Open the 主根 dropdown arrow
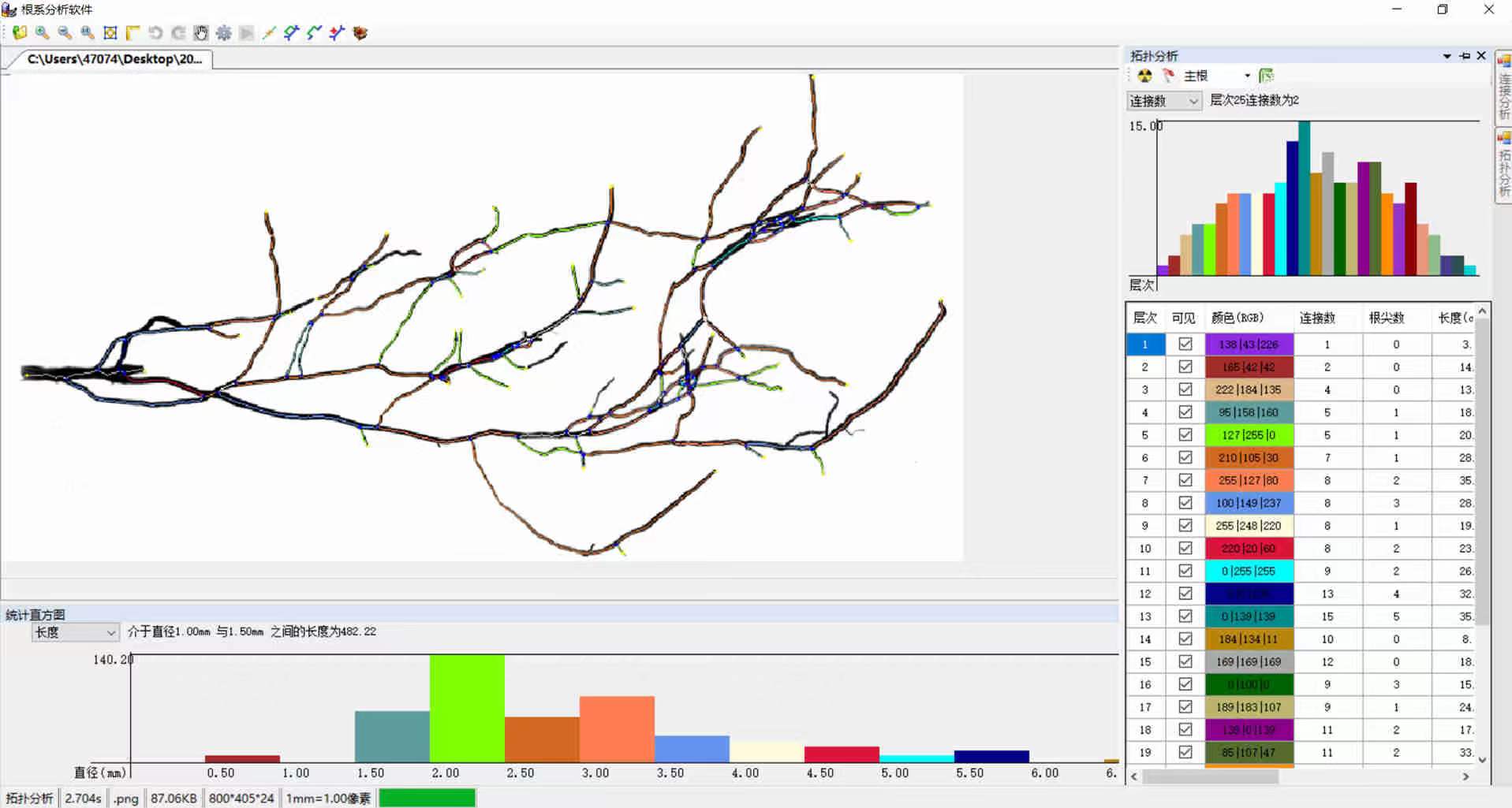Image resolution: width=1512 pixels, height=808 pixels. coord(1247,76)
